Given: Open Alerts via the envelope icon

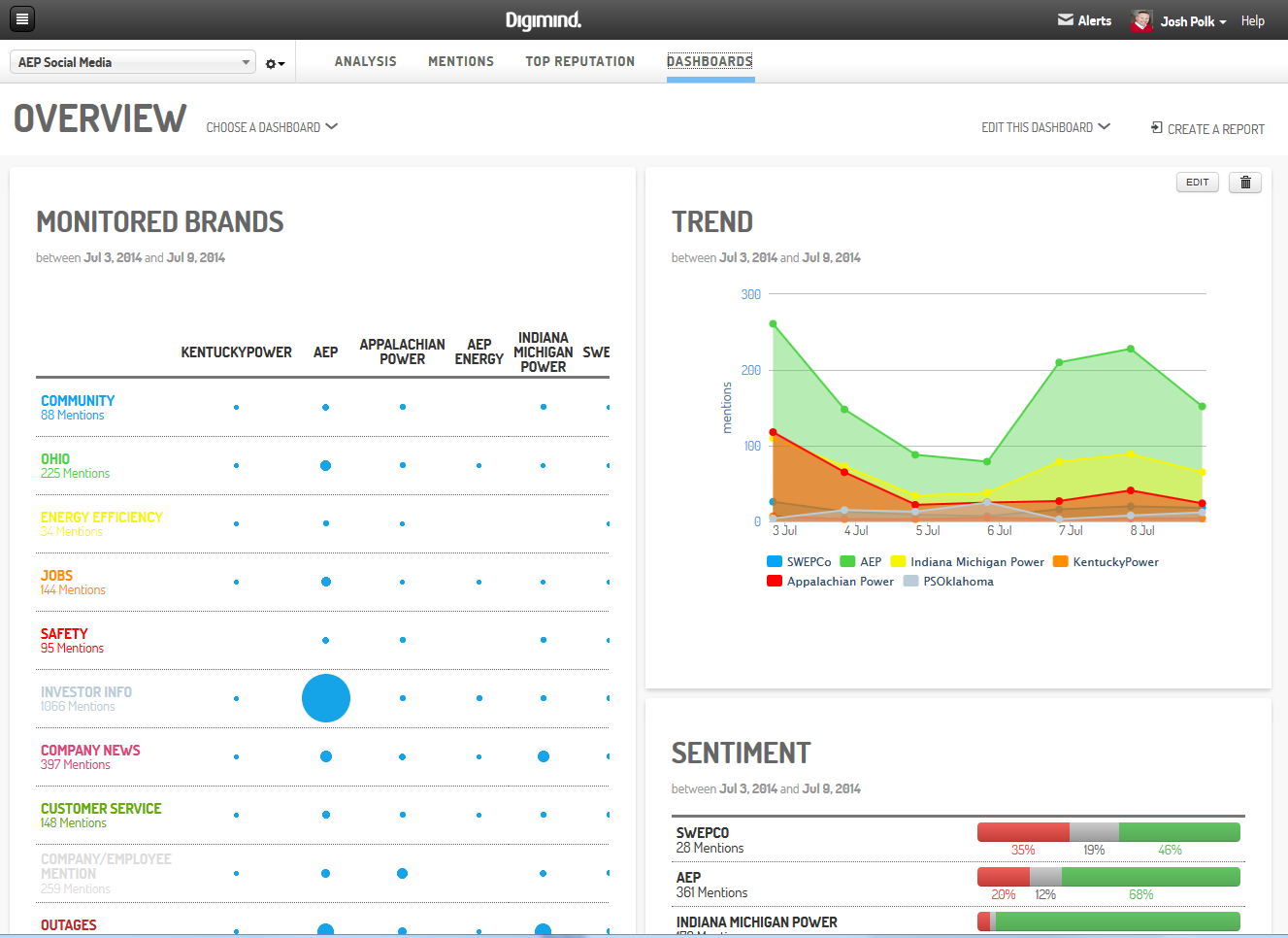Looking at the screenshot, I should tap(1066, 19).
